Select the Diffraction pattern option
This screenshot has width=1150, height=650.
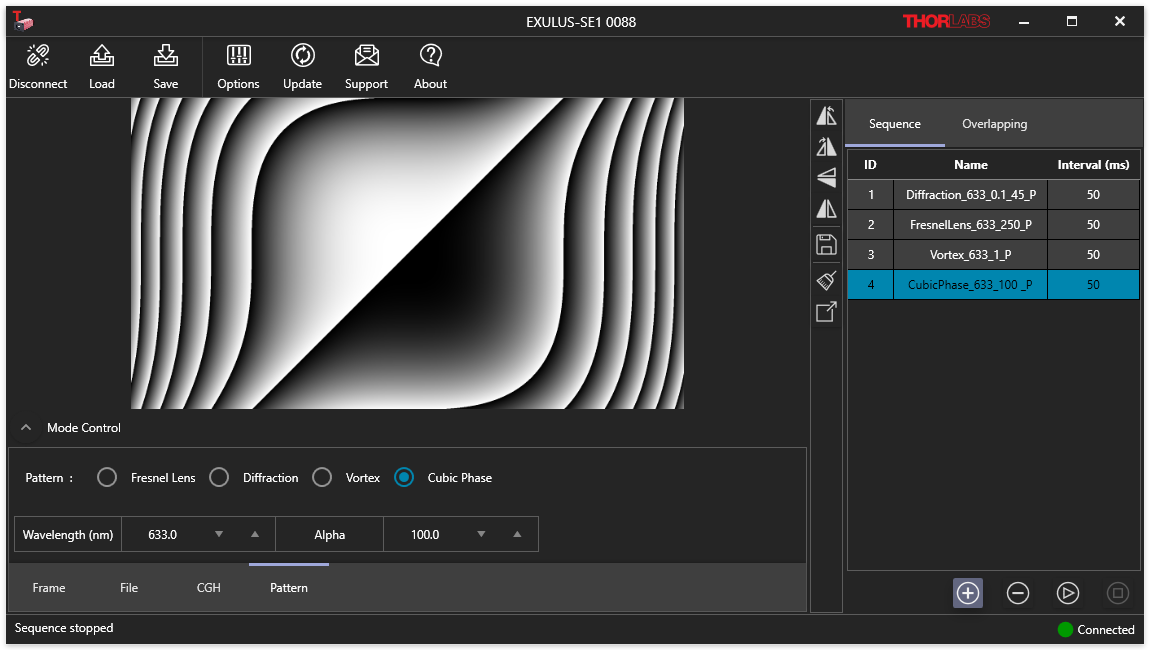click(x=219, y=478)
